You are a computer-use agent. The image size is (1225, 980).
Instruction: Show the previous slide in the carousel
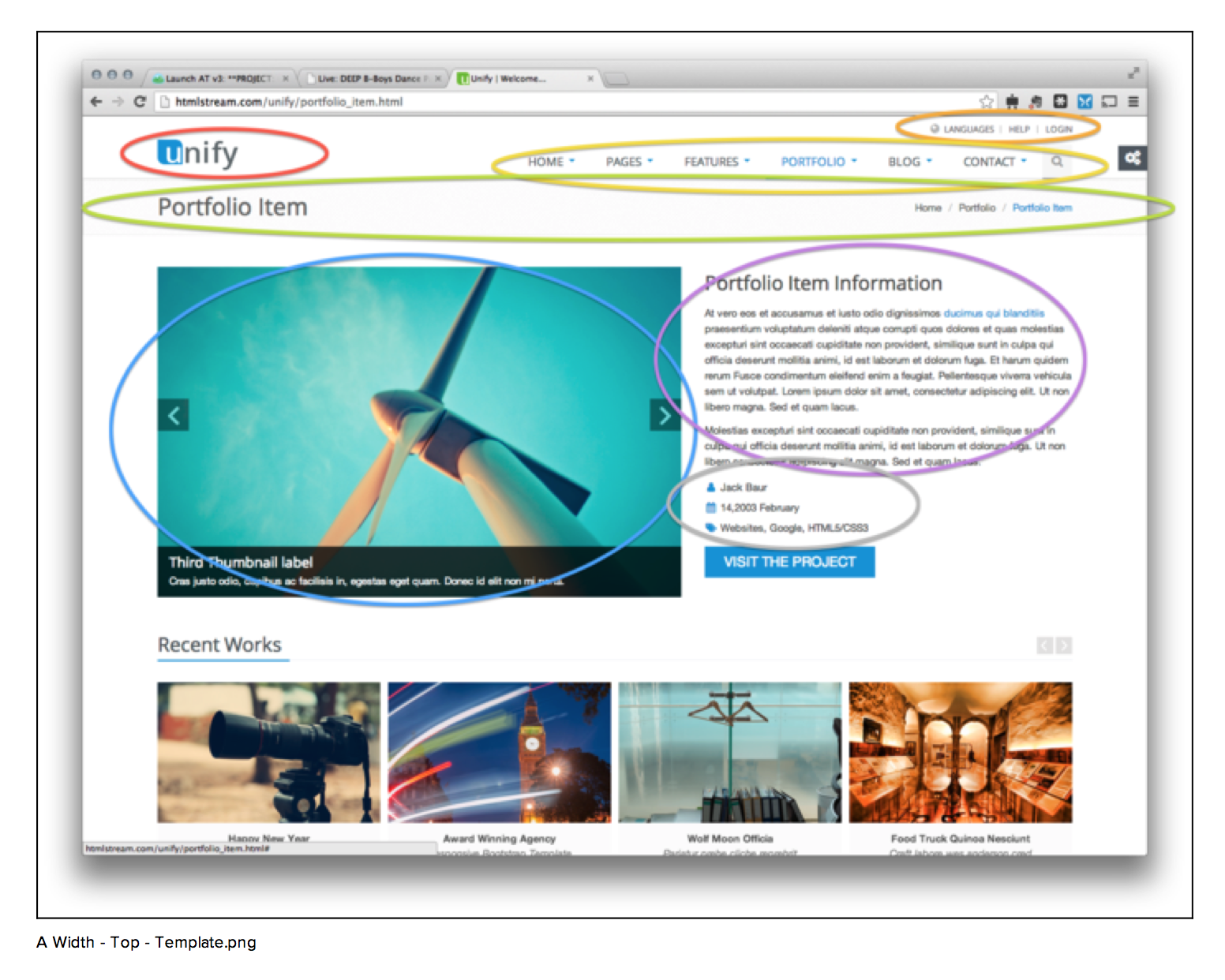click(x=174, y=415)
